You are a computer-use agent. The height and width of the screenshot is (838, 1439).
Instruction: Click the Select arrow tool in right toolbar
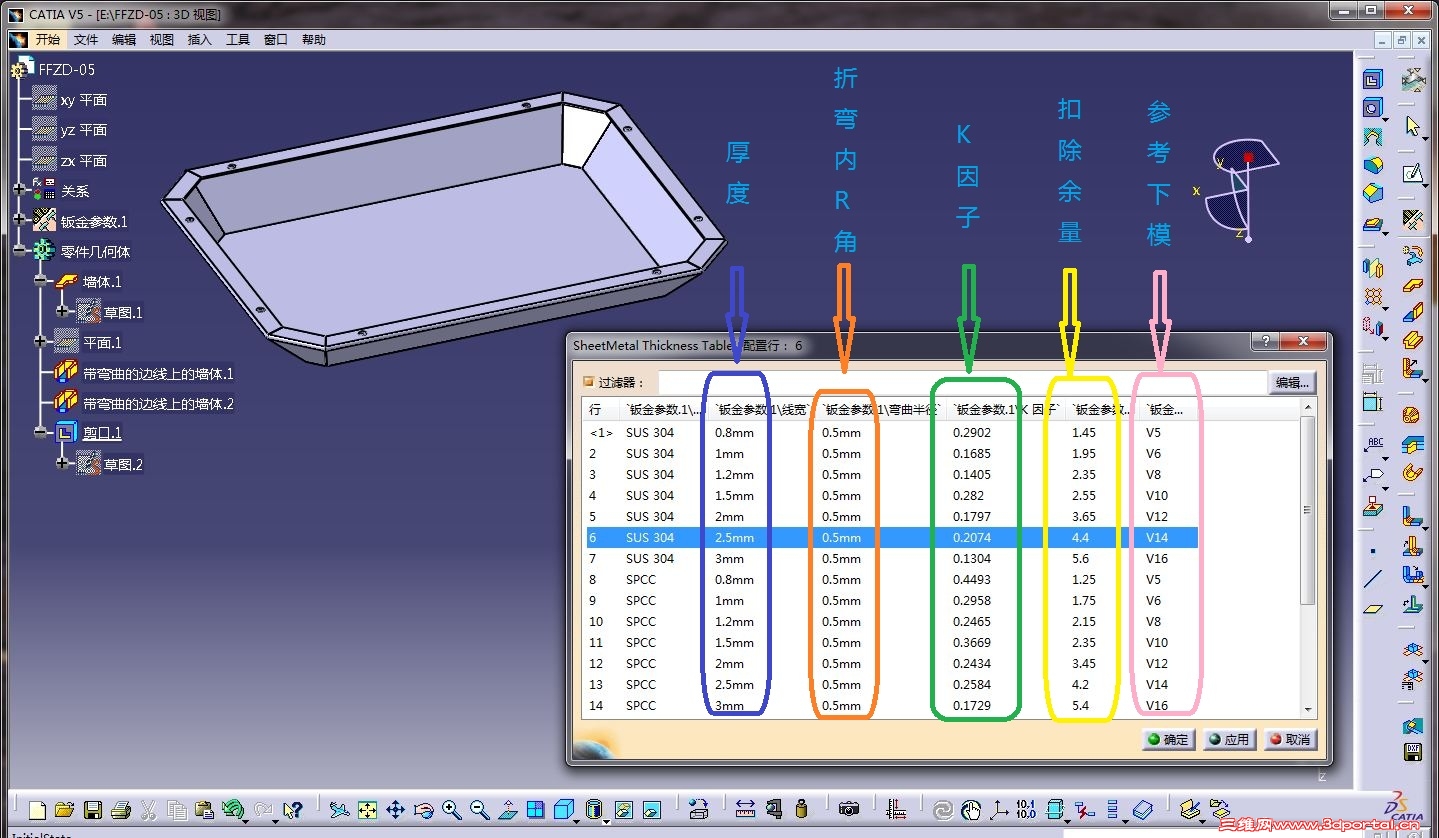1412,126
